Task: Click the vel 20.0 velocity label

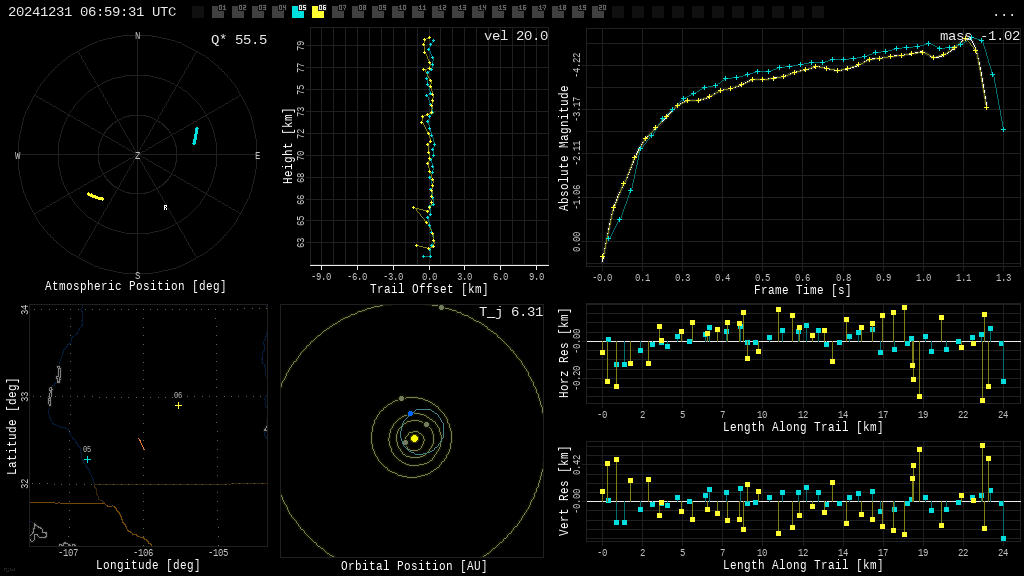Action: click(515, 36)
